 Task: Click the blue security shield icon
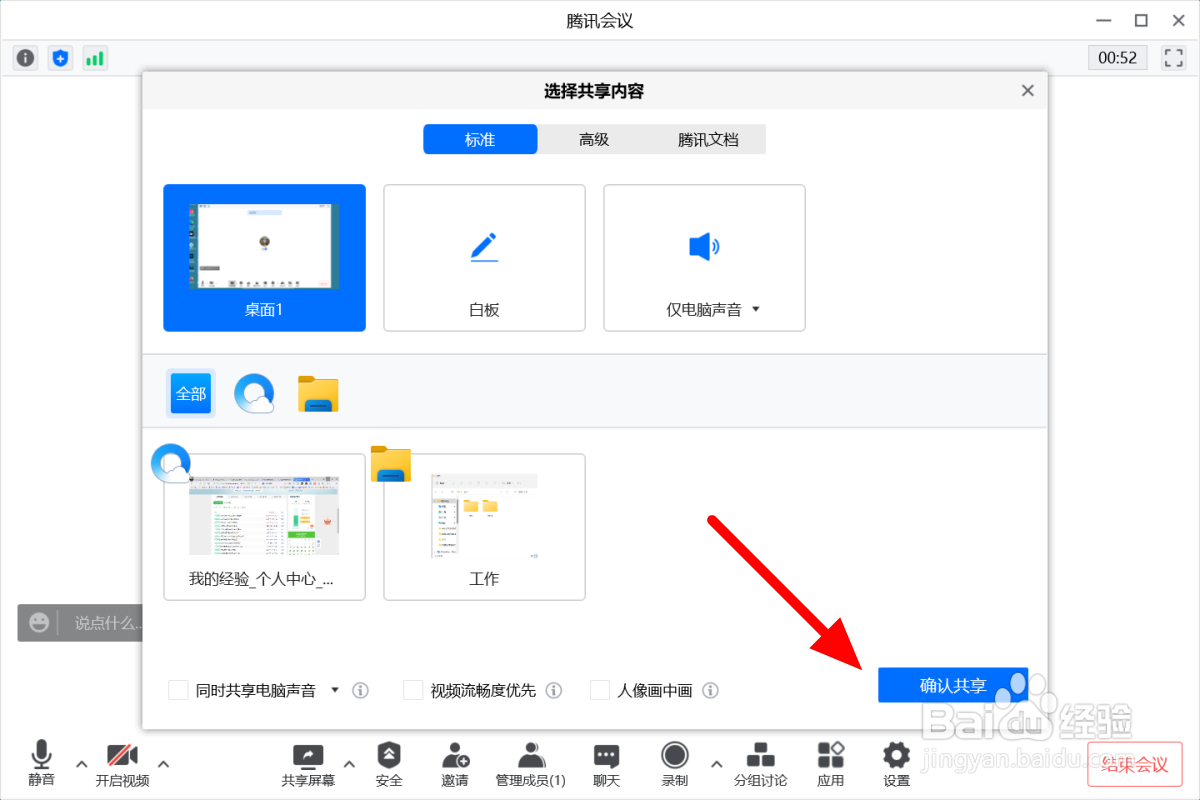61,58
